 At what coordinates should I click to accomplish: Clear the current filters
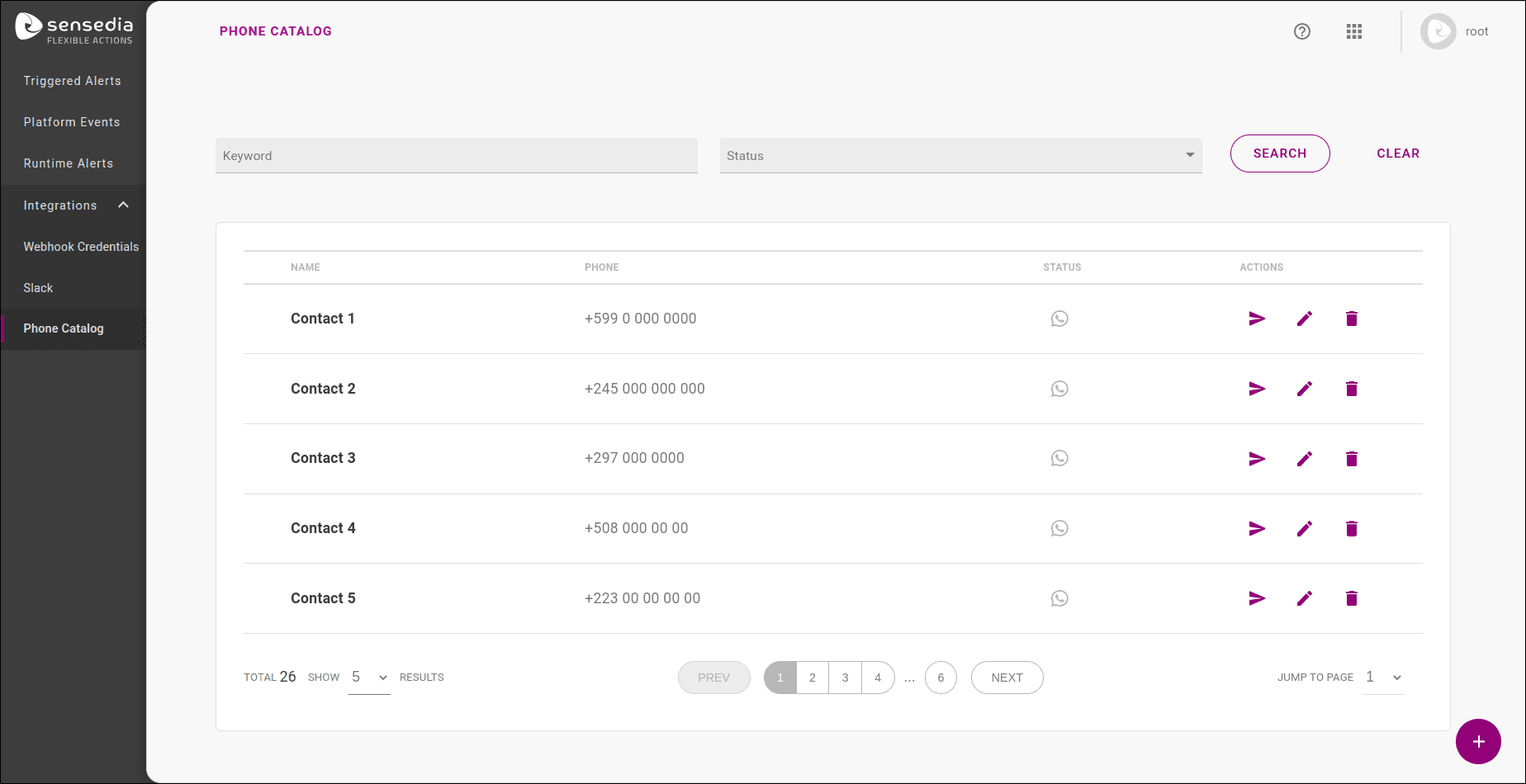(x=1398, y=153)
